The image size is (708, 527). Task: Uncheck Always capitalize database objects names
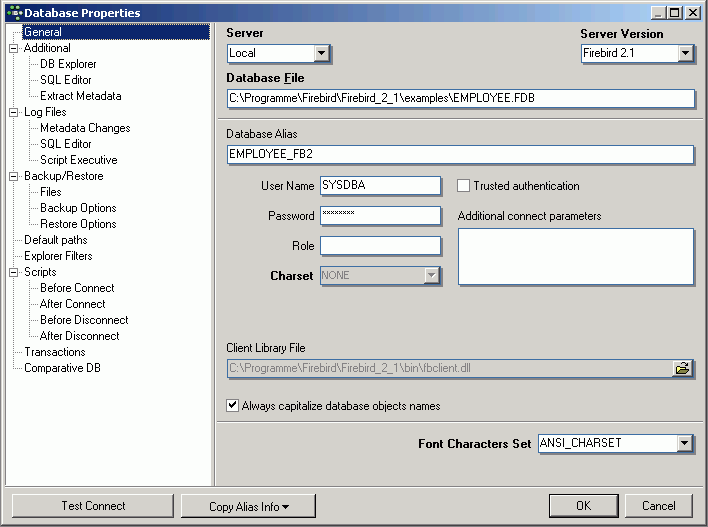(232, 405)
